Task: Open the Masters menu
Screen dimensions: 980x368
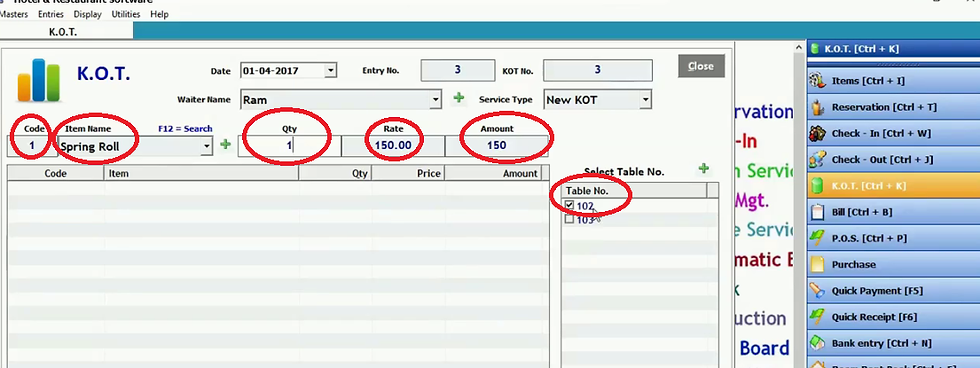Action: coord(14,14)
